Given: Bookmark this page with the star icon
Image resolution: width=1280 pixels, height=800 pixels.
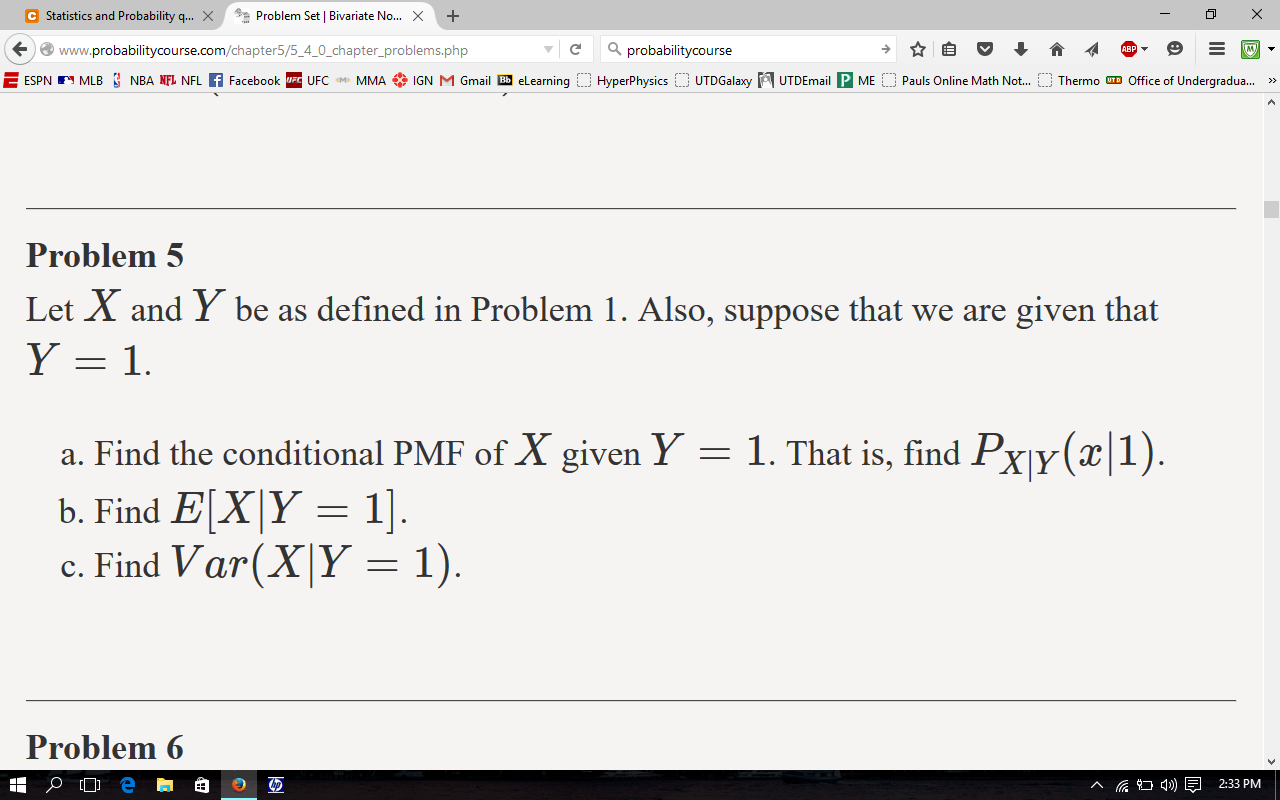Looking at the screenshot, I should point(917,50).
